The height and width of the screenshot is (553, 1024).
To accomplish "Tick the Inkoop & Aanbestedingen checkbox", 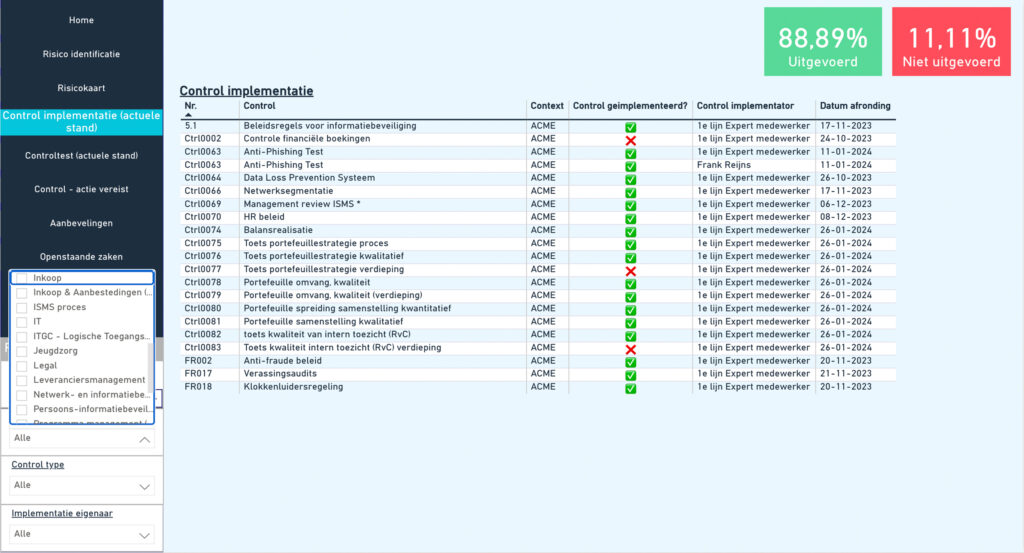I will pyautogui.click(x=22, y=293).
